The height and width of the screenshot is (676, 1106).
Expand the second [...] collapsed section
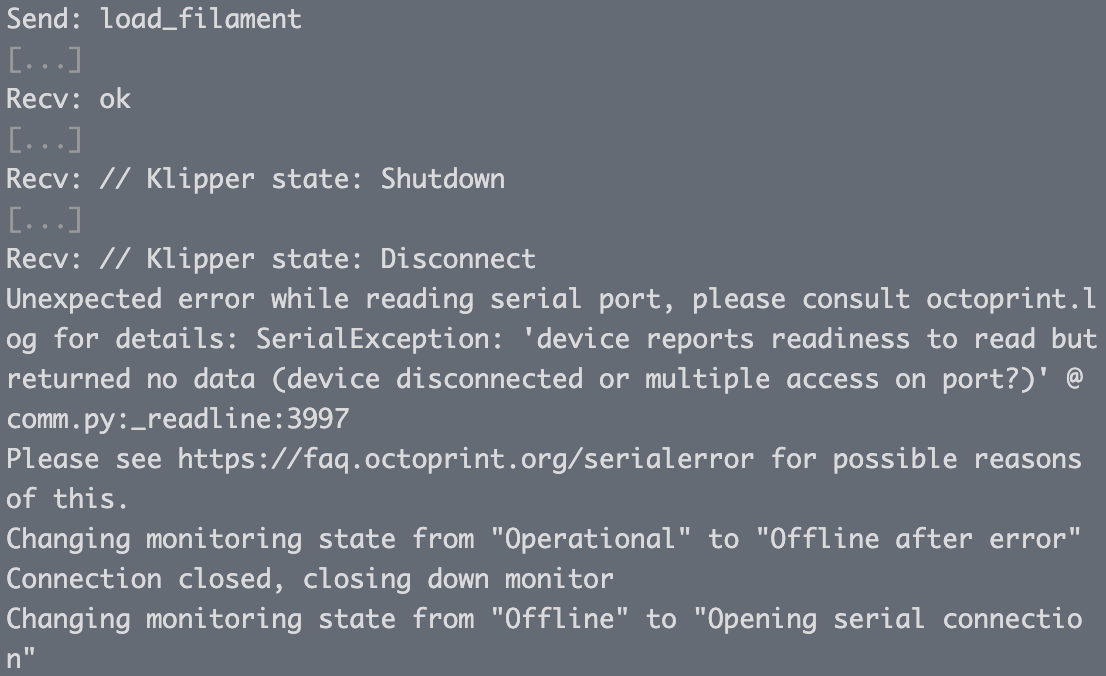coord(44,140)
